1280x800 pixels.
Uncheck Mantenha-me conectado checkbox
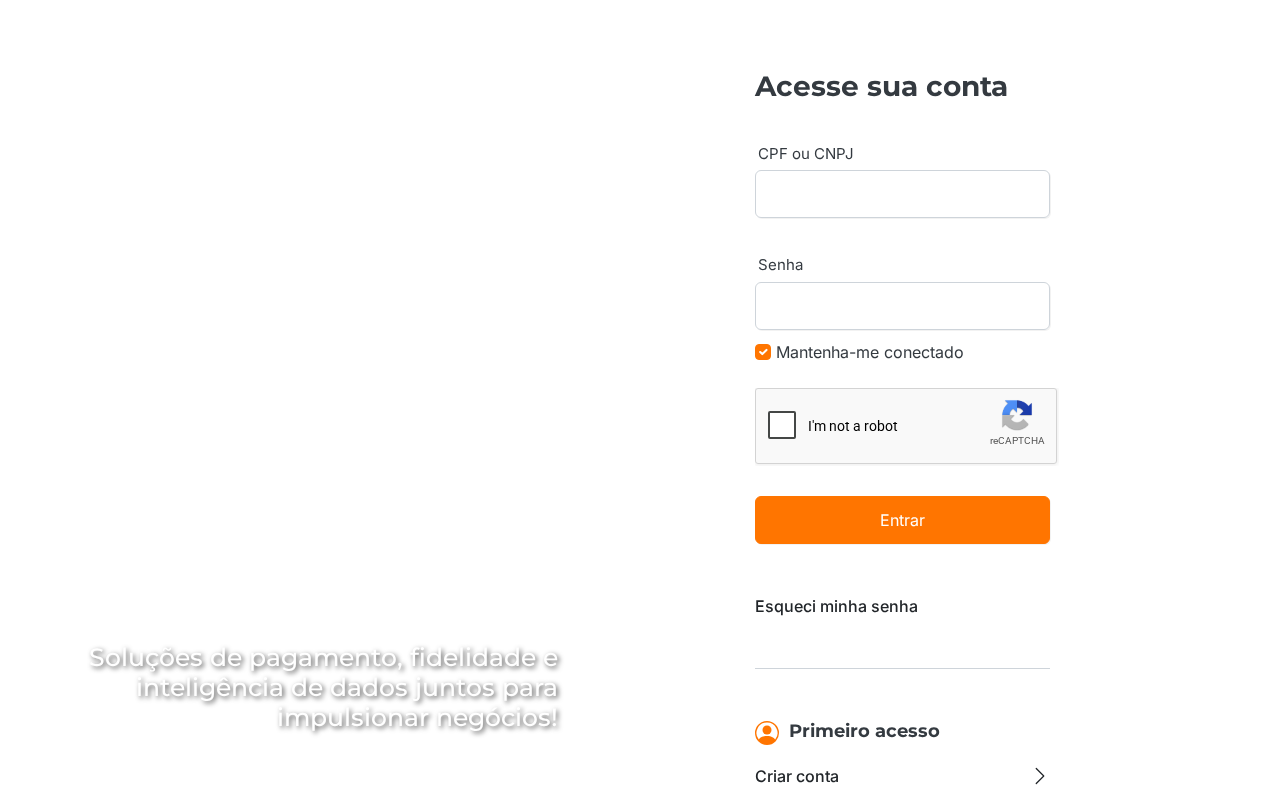click(763, 352)
